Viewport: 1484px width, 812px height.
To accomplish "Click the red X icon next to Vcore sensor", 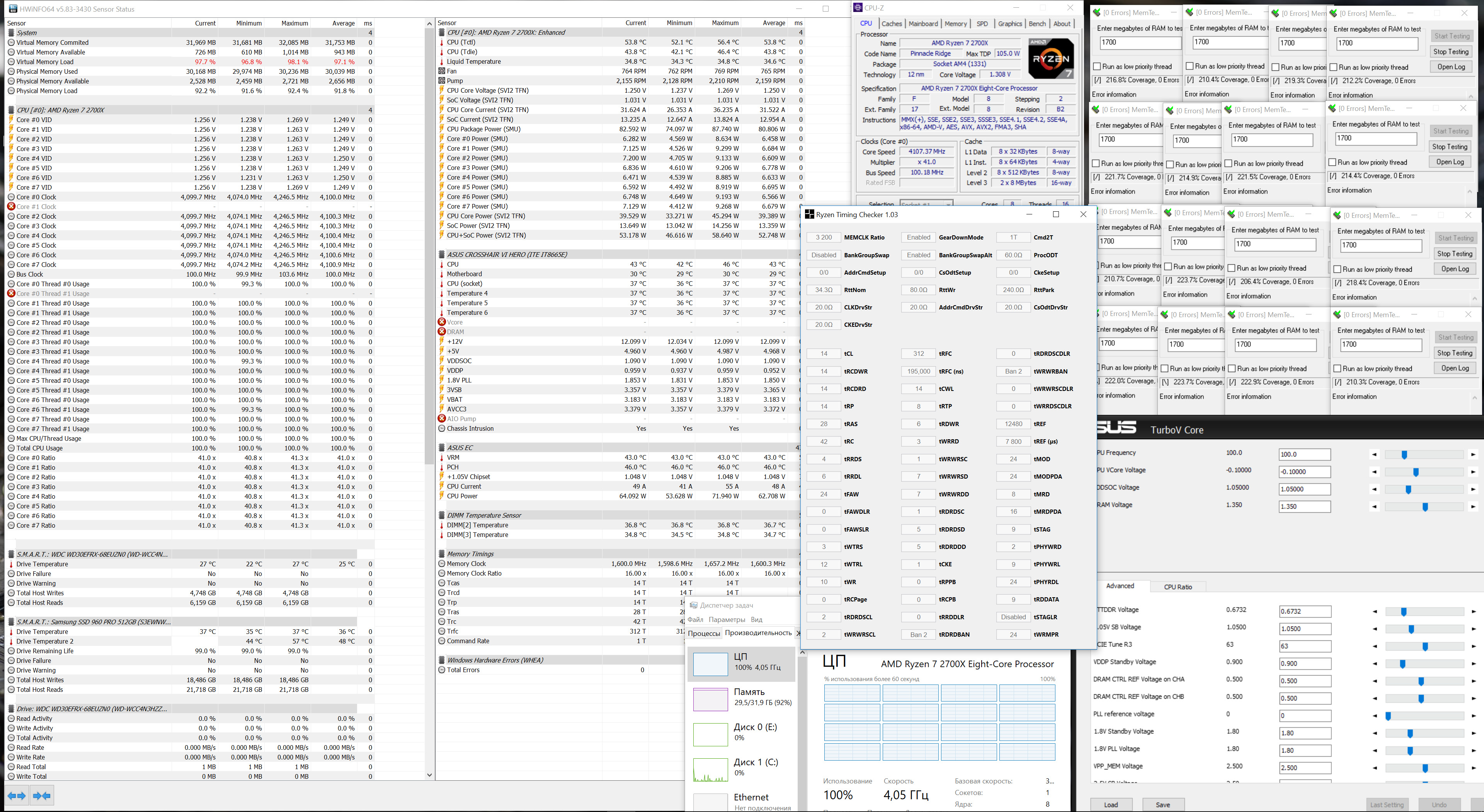I will pos(442,322).
